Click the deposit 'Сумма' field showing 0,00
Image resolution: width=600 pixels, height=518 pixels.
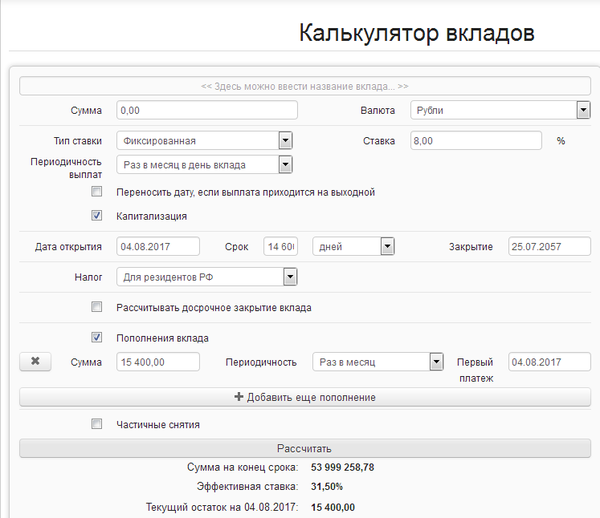(207, 110)
